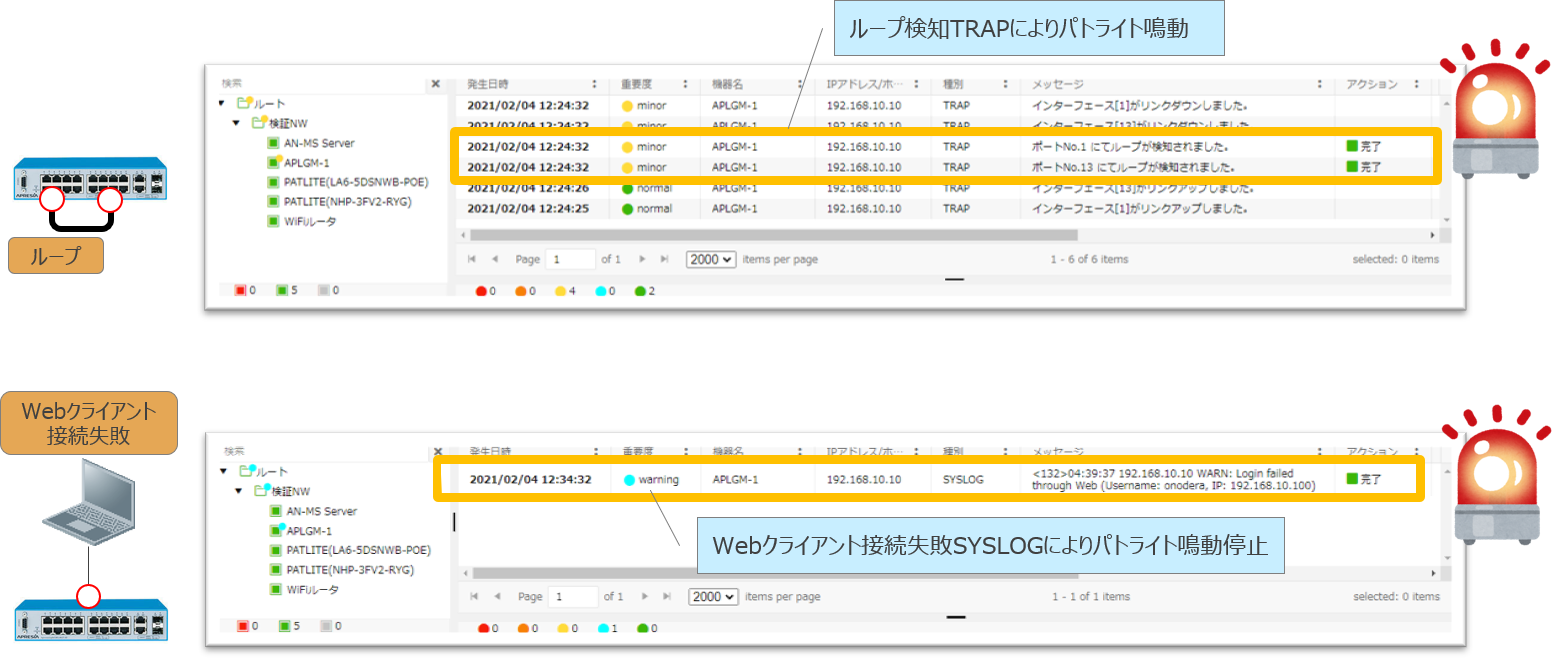This screenshot has width=1559, height=661.
Task: Select AN-MS Server in SYSLOG panel tree
Action: 313,511
